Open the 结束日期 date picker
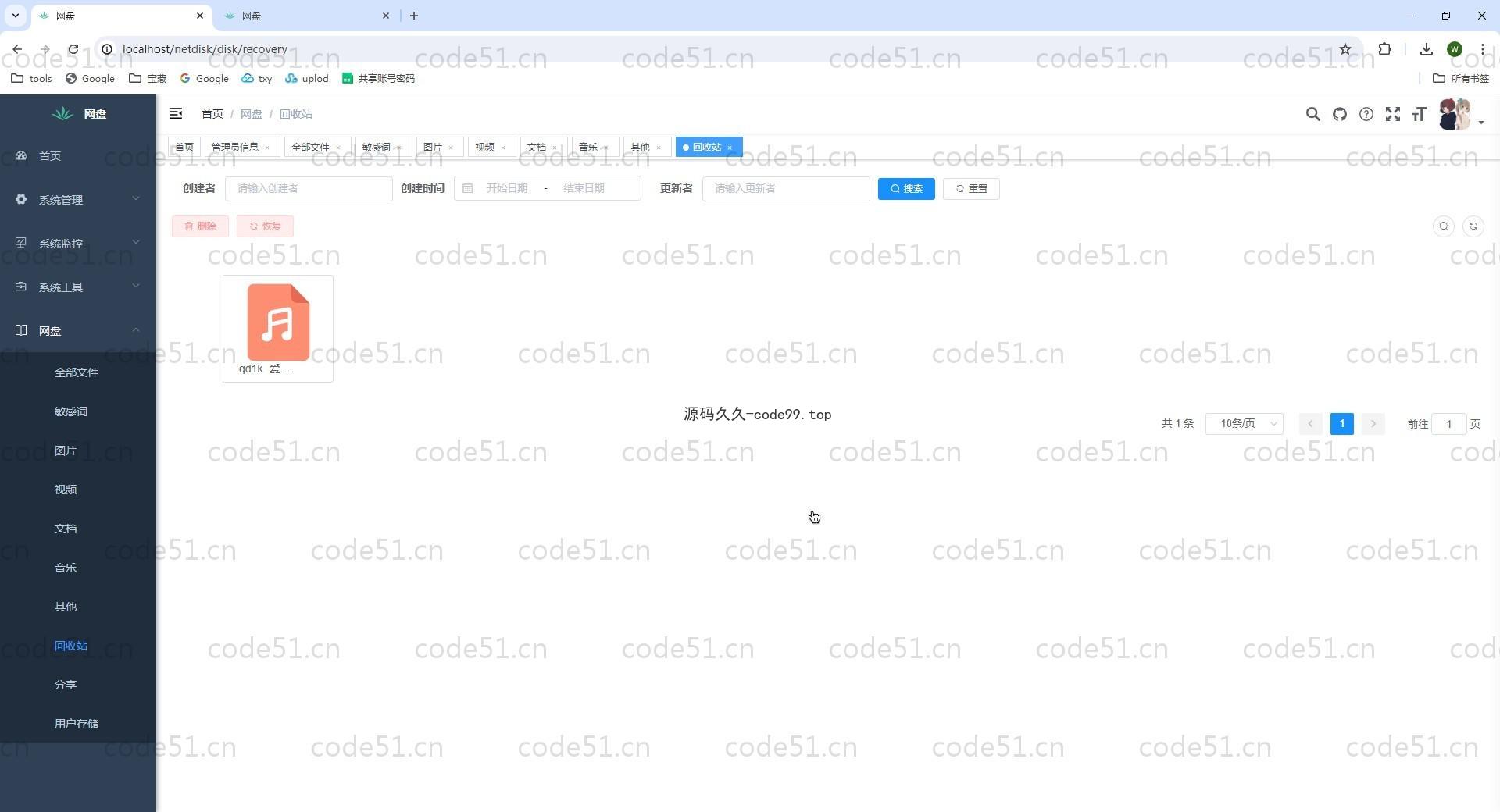Viewport: 1500px width, 812px height. tap(584, 189)
